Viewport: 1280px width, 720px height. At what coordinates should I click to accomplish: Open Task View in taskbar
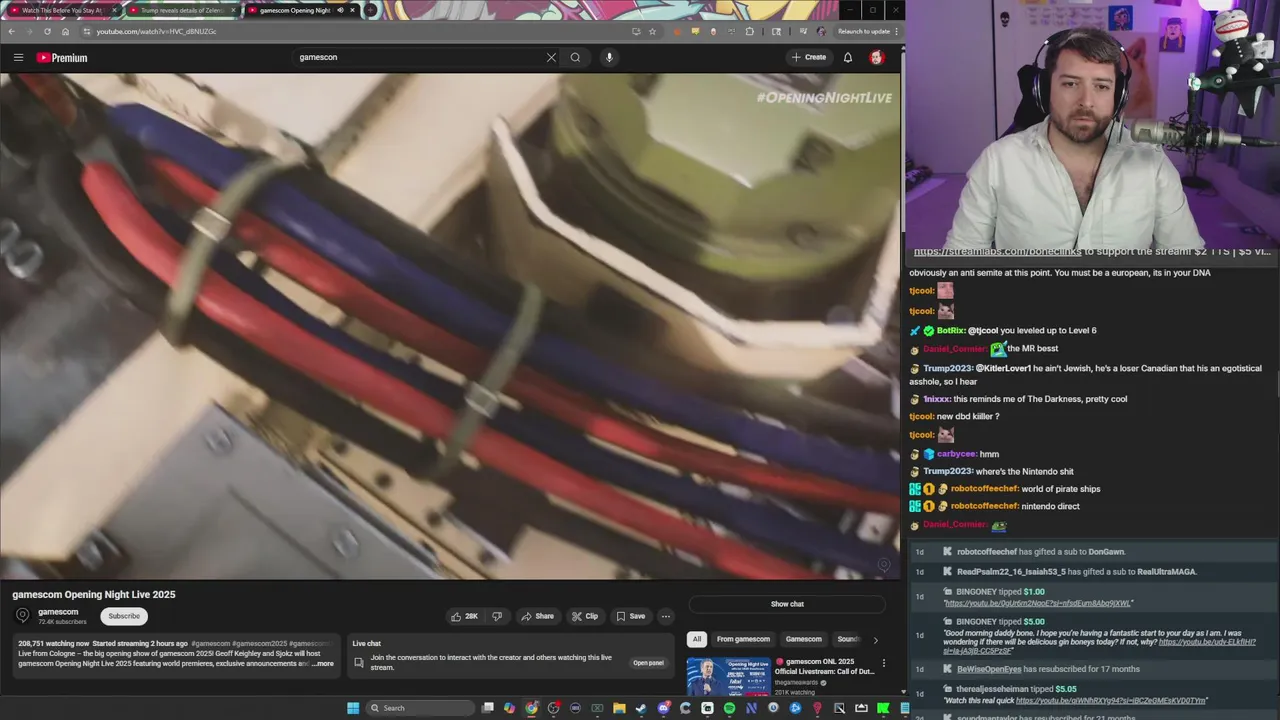point(487,708)
